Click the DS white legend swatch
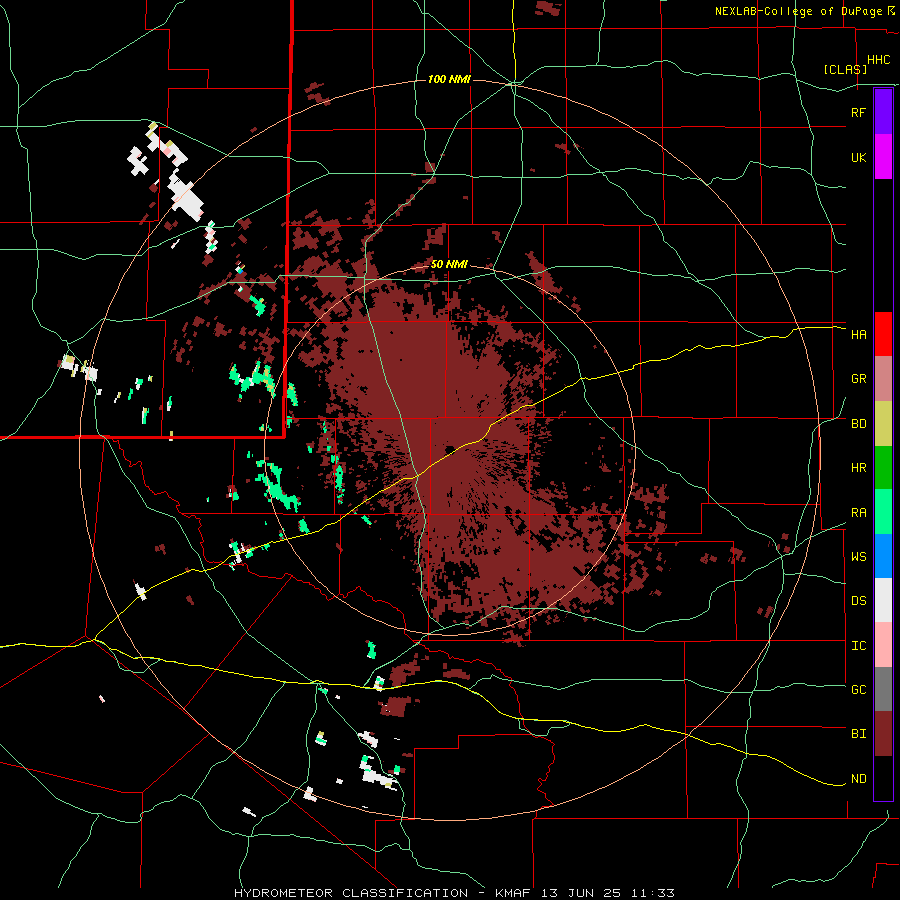Image resolution: width=900 pixels, height=900 pixels. pyautogui.click(x=883, y=600)
